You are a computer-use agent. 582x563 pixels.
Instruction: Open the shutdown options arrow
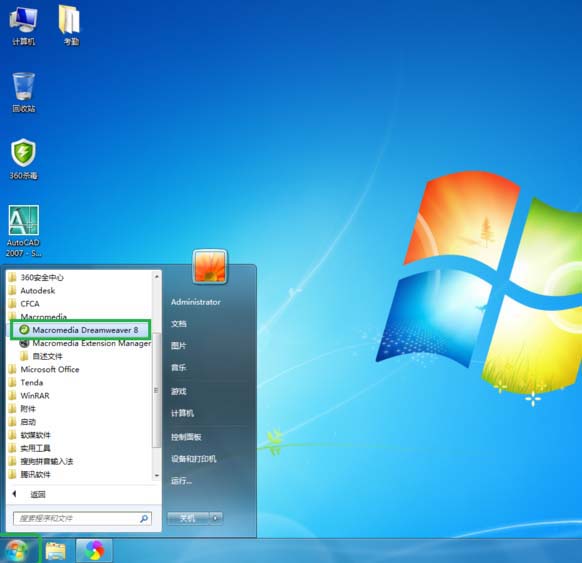point(216,518)
